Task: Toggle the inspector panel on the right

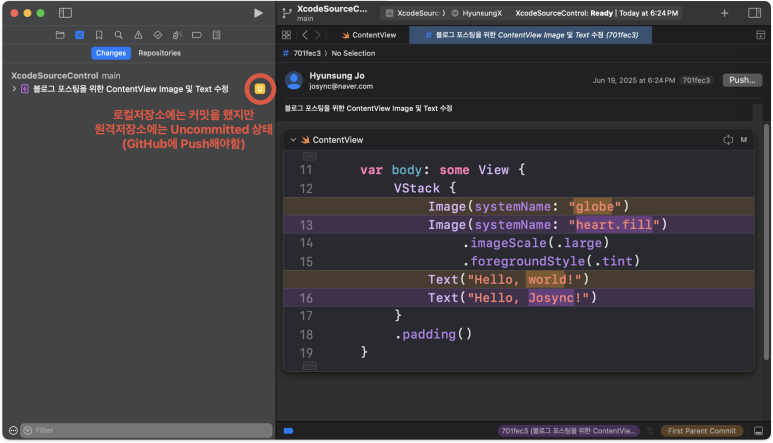Action: (x=754, y=13)
